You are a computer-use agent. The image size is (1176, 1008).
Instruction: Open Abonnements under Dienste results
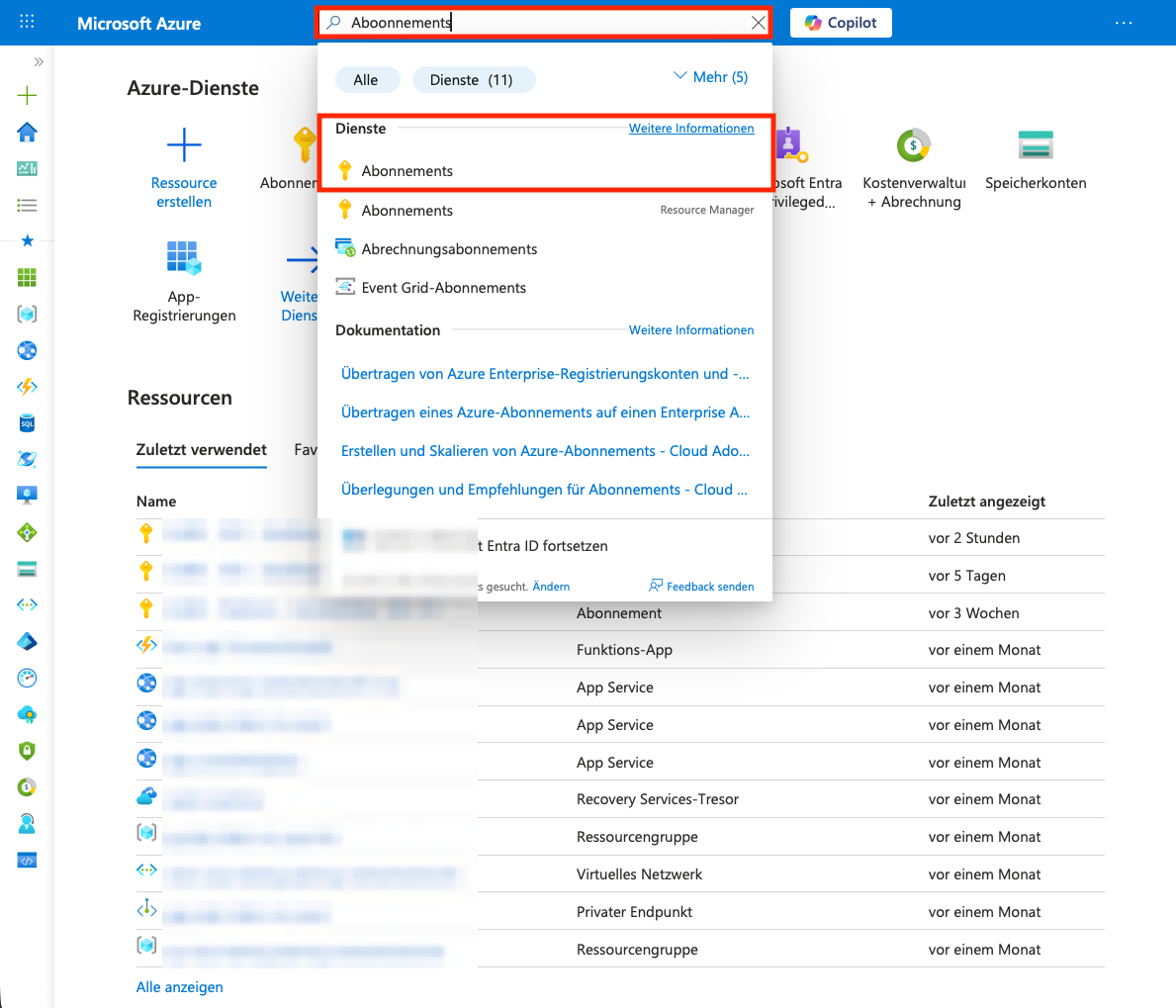[x=407, y=171]
